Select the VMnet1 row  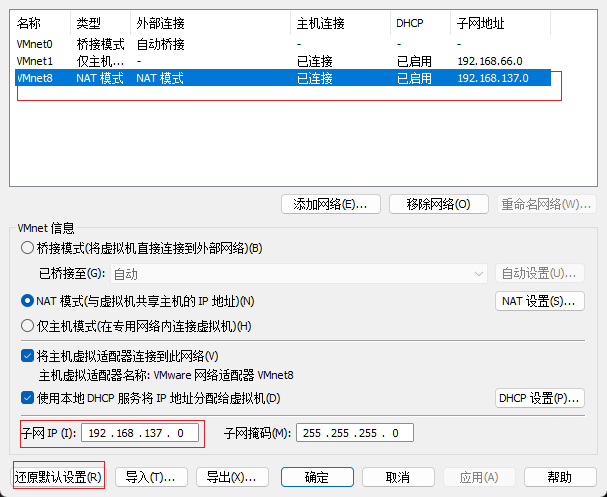[283, 61]
